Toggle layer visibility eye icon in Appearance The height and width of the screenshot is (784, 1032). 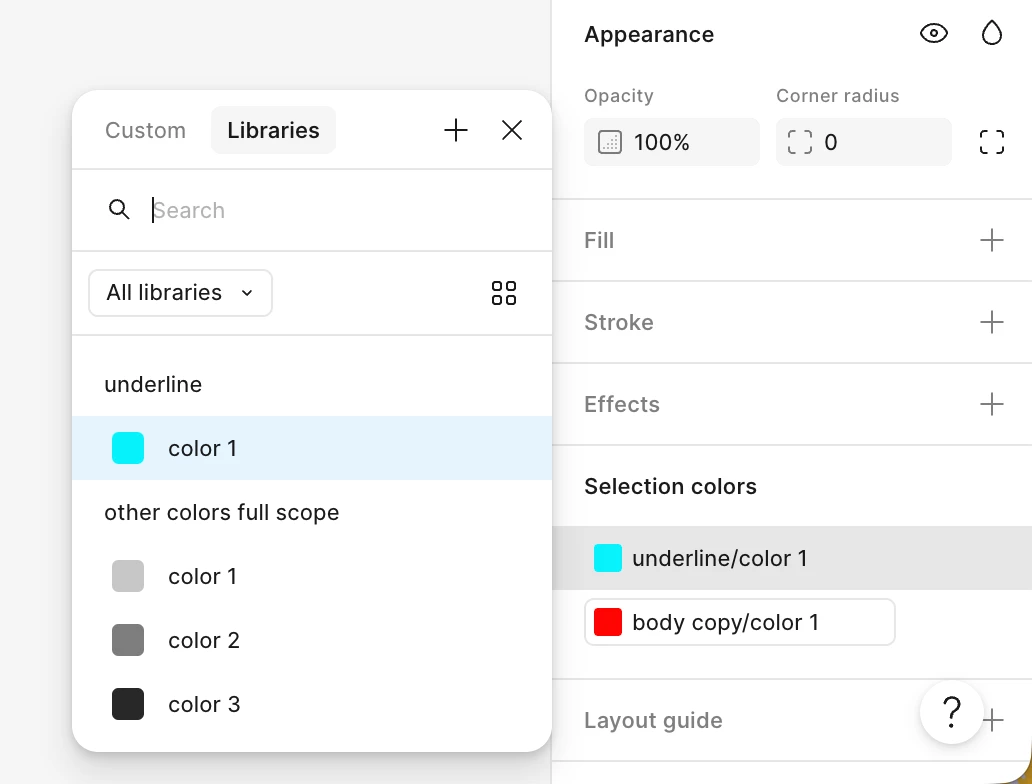pos(933,34)
